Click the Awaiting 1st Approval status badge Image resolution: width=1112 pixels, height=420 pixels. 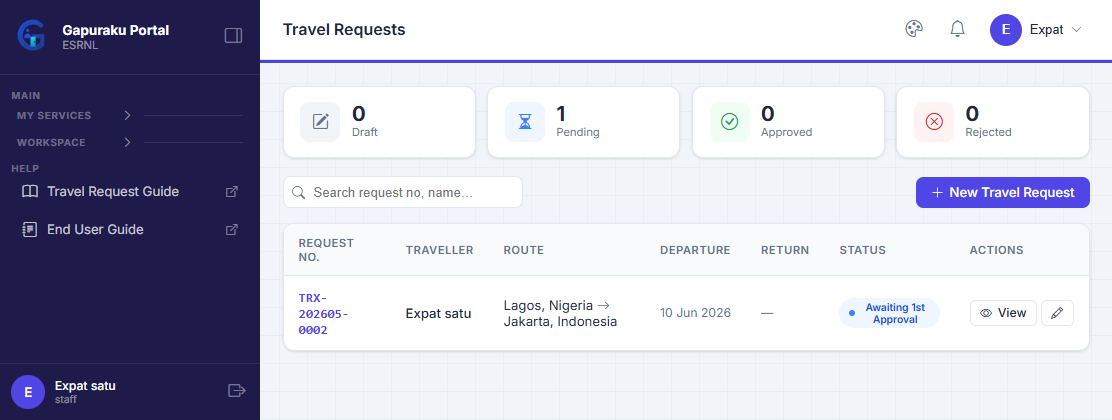(x=889, y=313)
